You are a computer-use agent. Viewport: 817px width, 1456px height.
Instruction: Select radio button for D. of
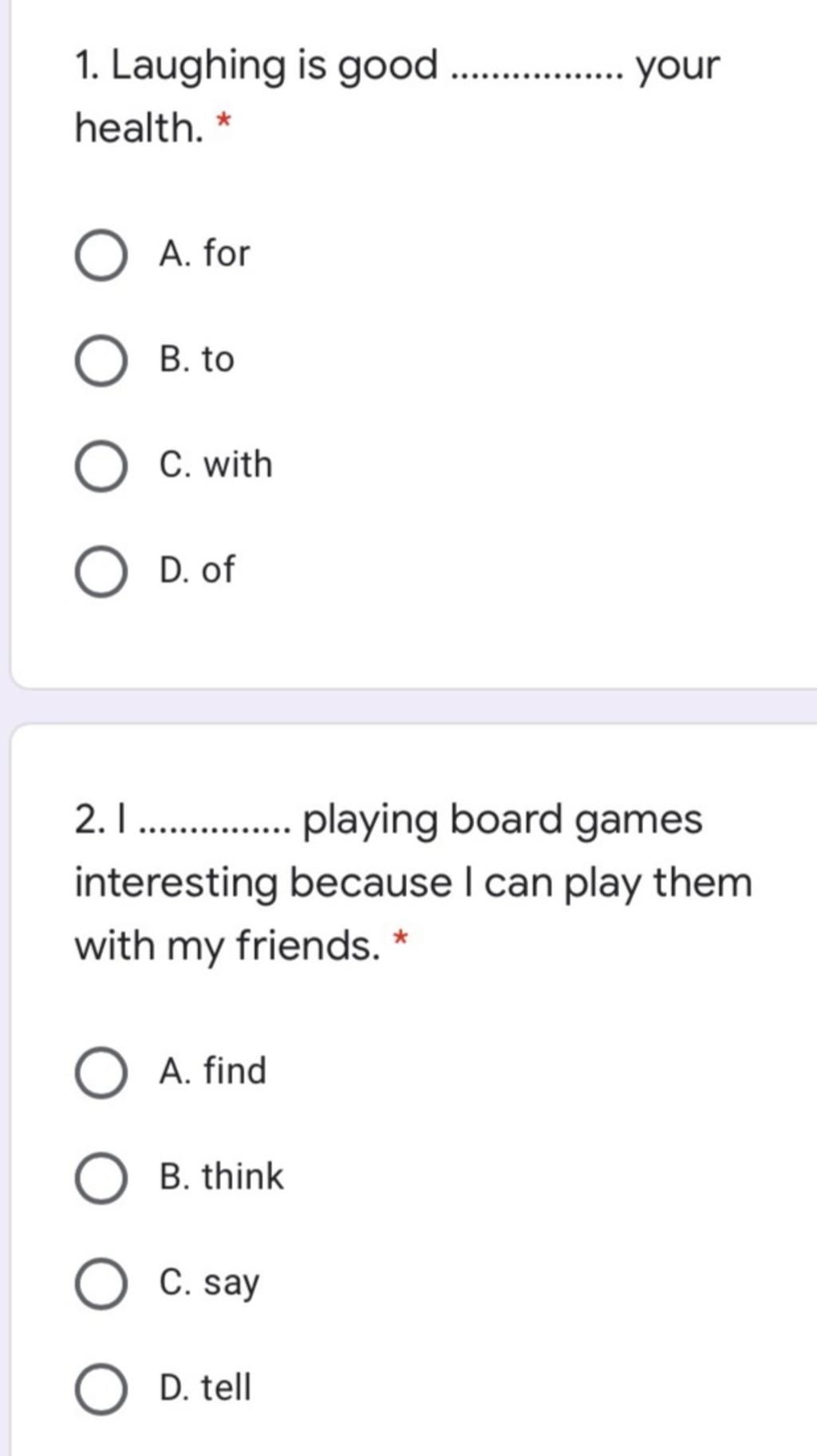pyautogui.click(x=101, y=572)
